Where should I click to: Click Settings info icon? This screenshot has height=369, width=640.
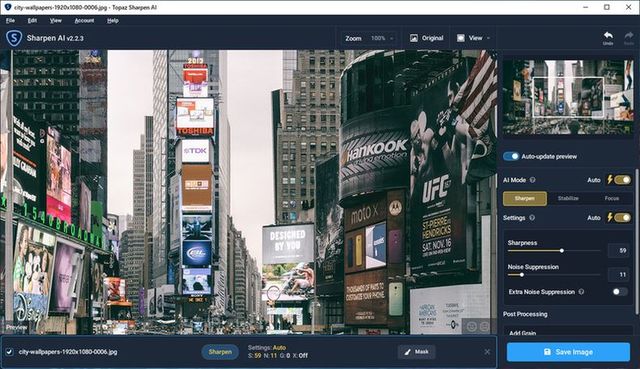(x=532, y=218)
